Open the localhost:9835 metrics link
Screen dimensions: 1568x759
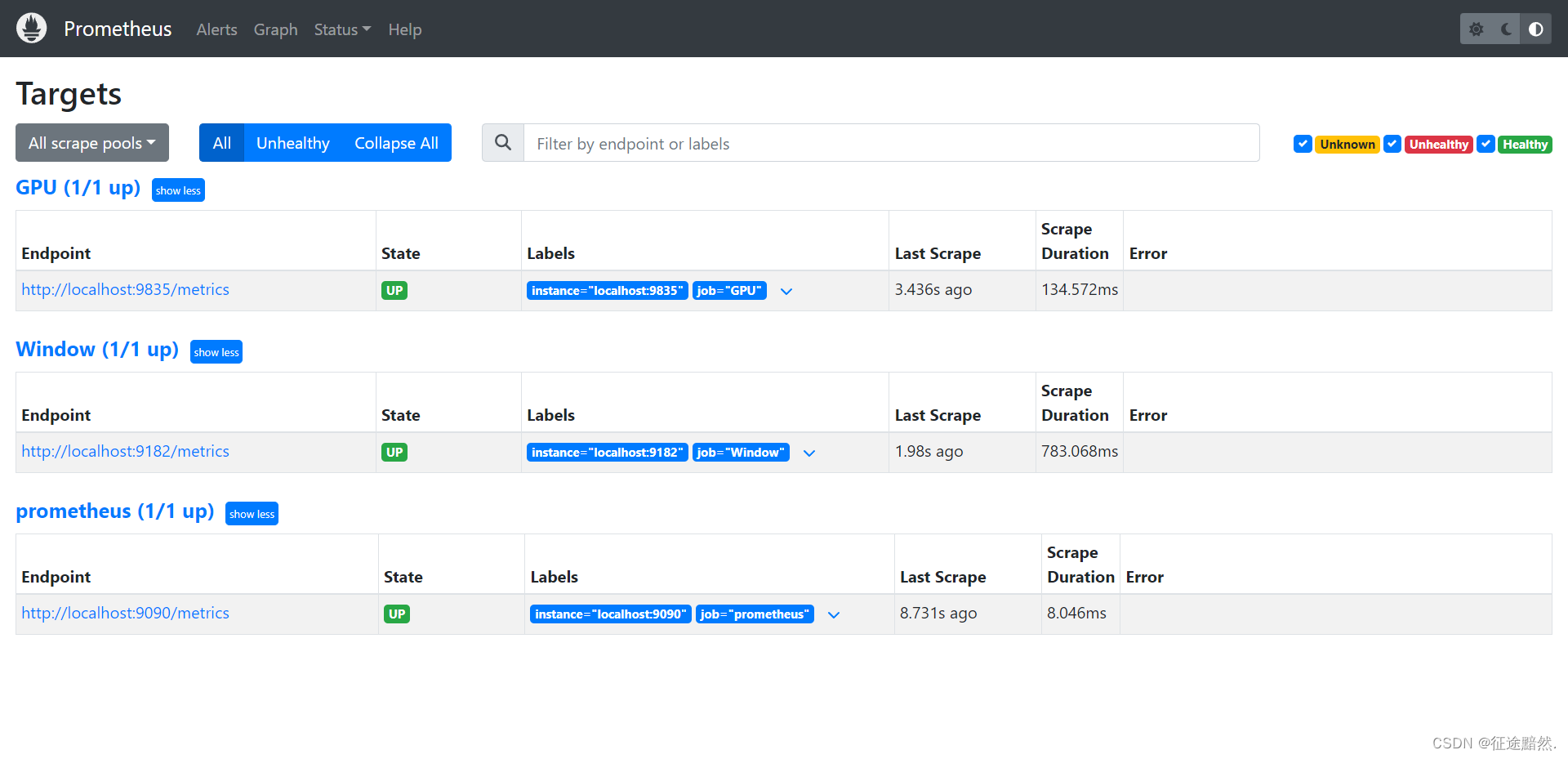pyautogui.click(x=125, y=290)
